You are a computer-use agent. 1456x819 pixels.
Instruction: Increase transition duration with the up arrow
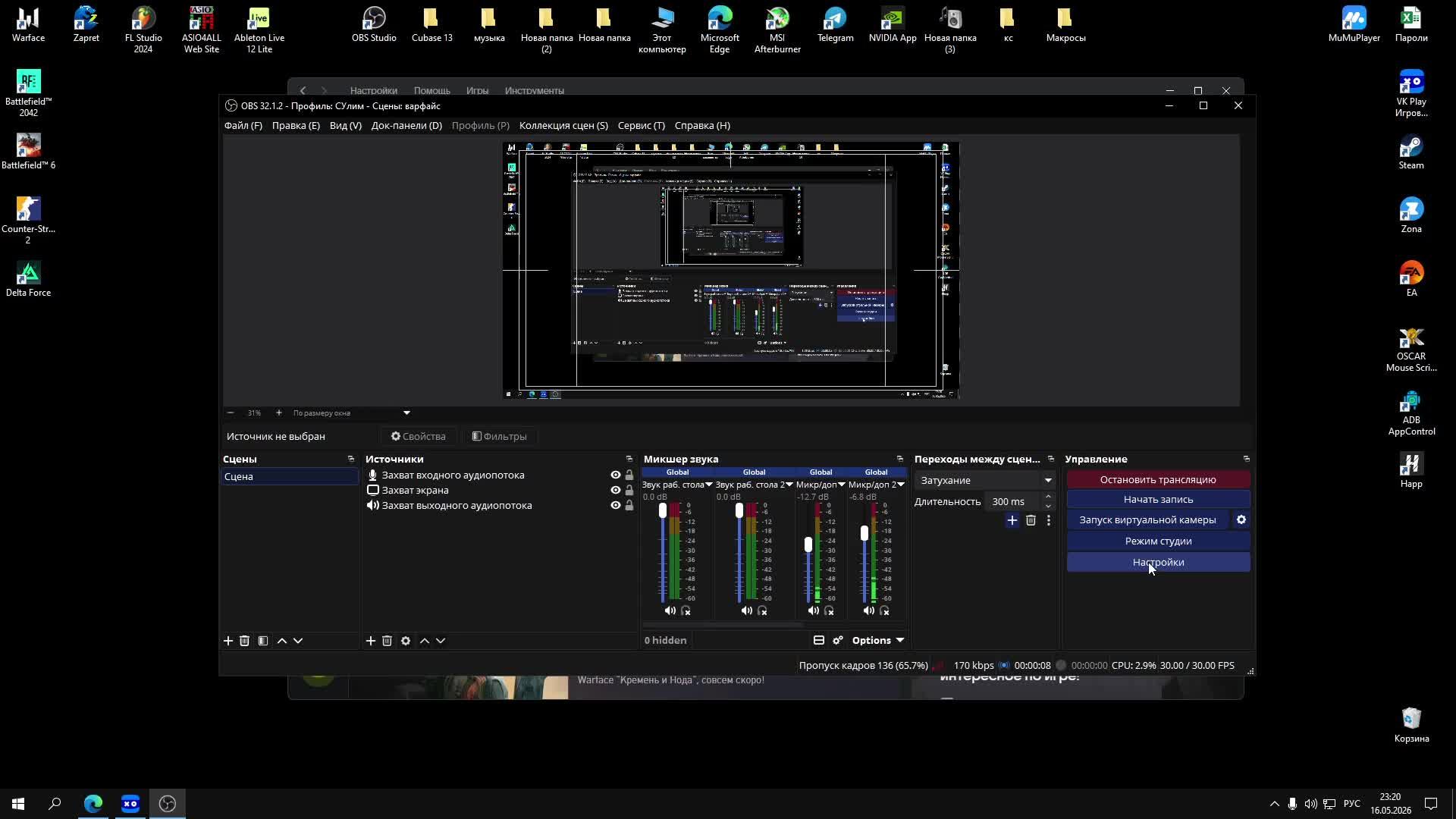pos(1048,497)
